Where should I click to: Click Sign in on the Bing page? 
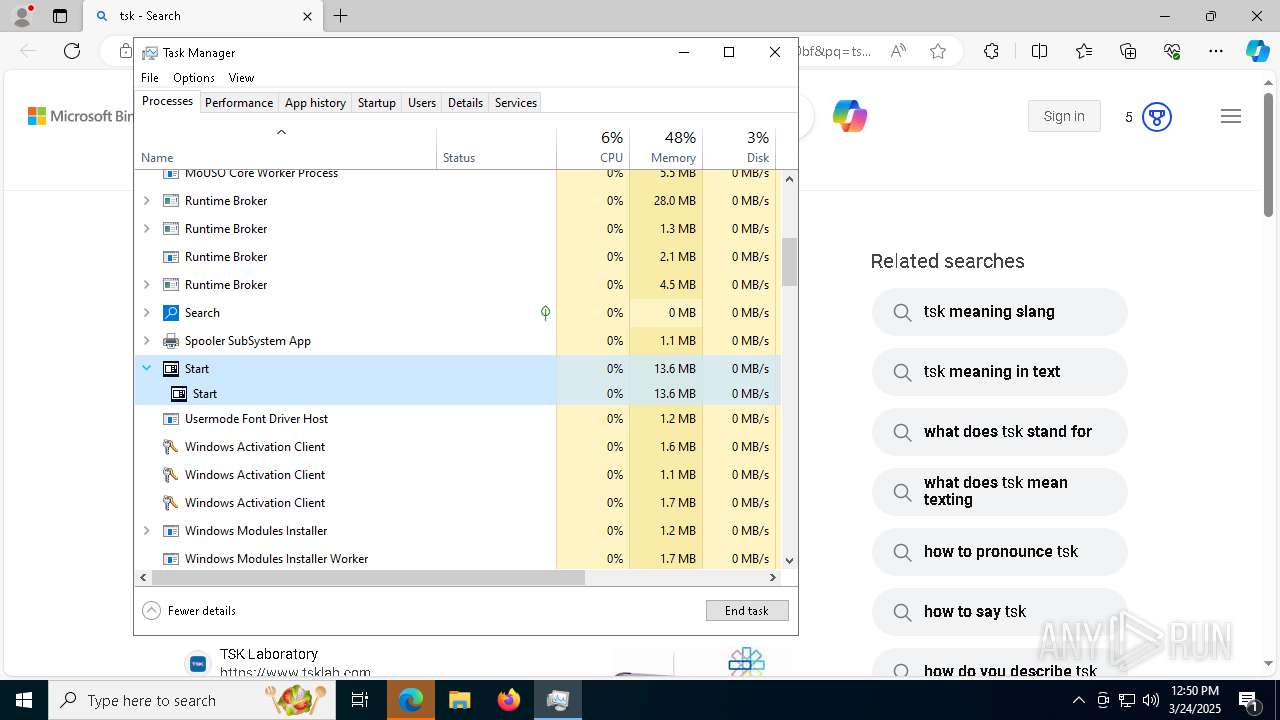[1064, 116]
